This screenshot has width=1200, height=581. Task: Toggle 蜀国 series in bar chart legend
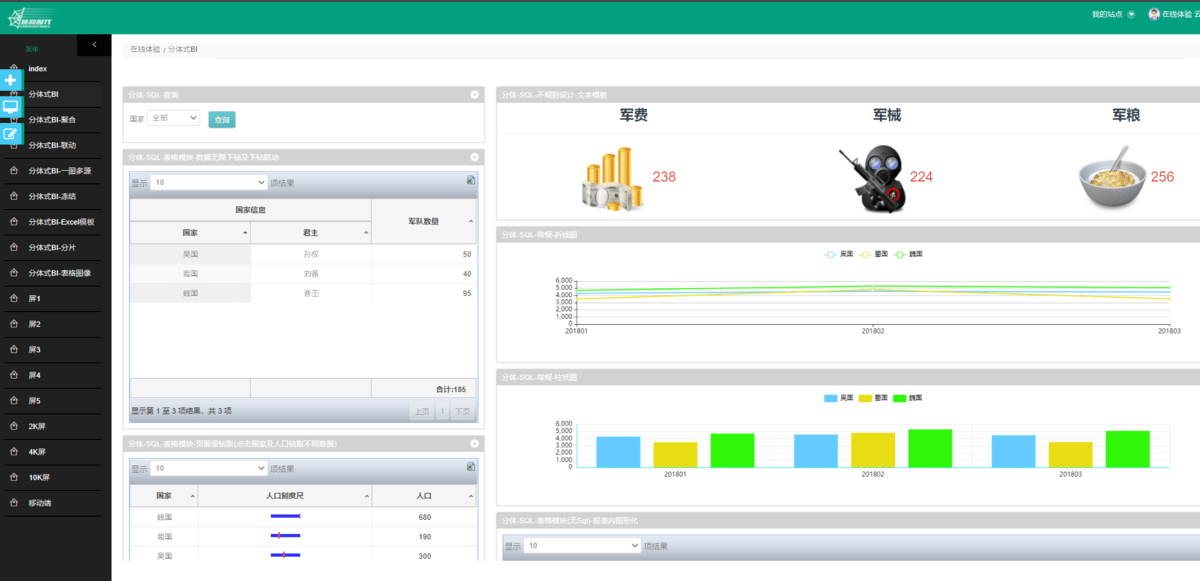(873, 398)
